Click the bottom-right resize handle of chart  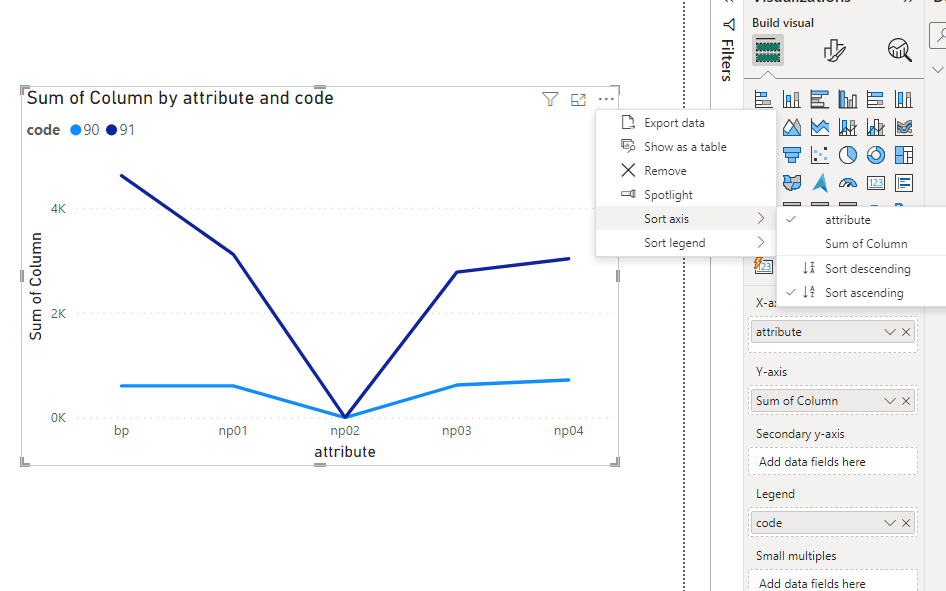pos(614,461)
